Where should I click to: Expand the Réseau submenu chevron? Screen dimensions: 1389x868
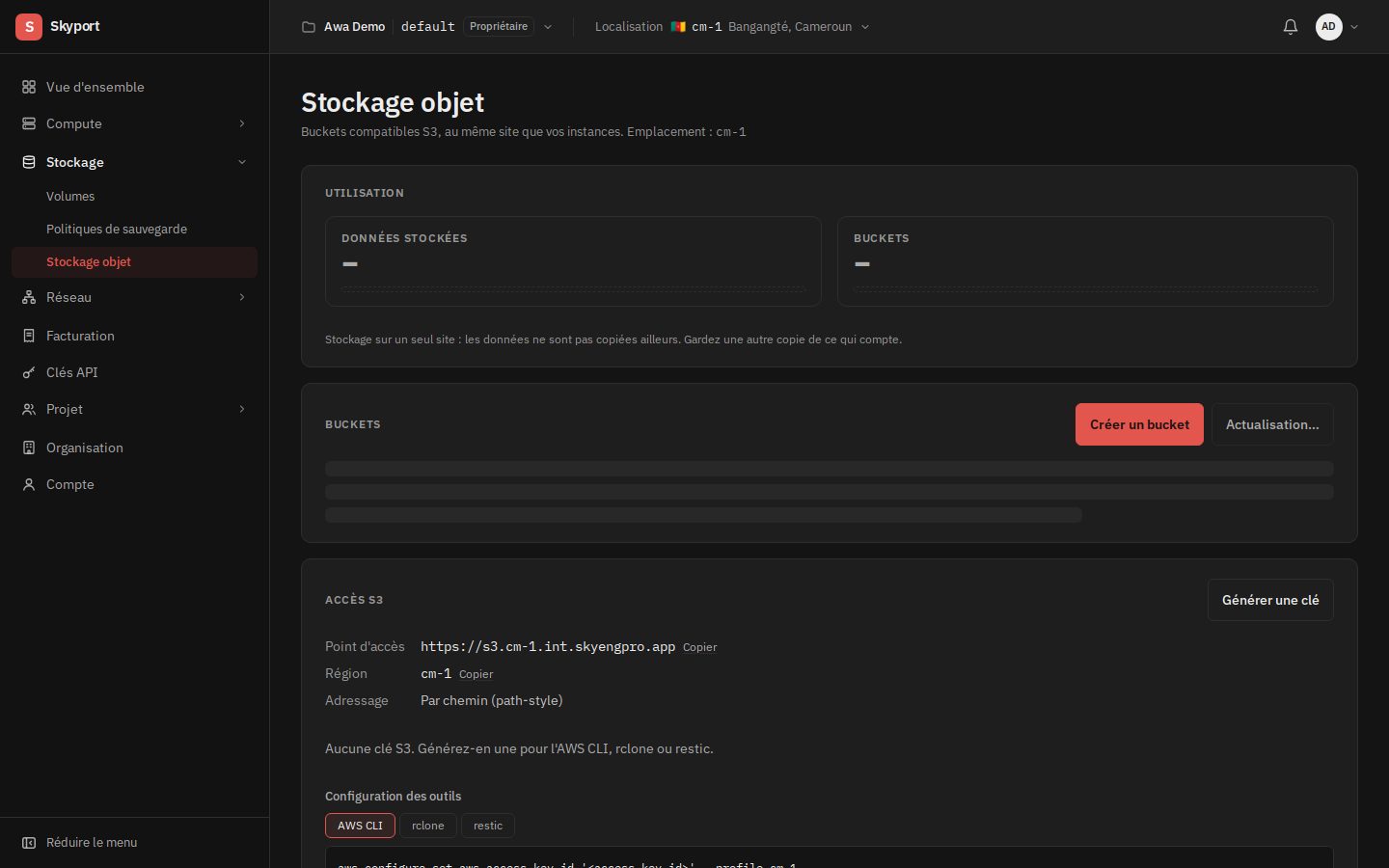click(x=242, y=297)
